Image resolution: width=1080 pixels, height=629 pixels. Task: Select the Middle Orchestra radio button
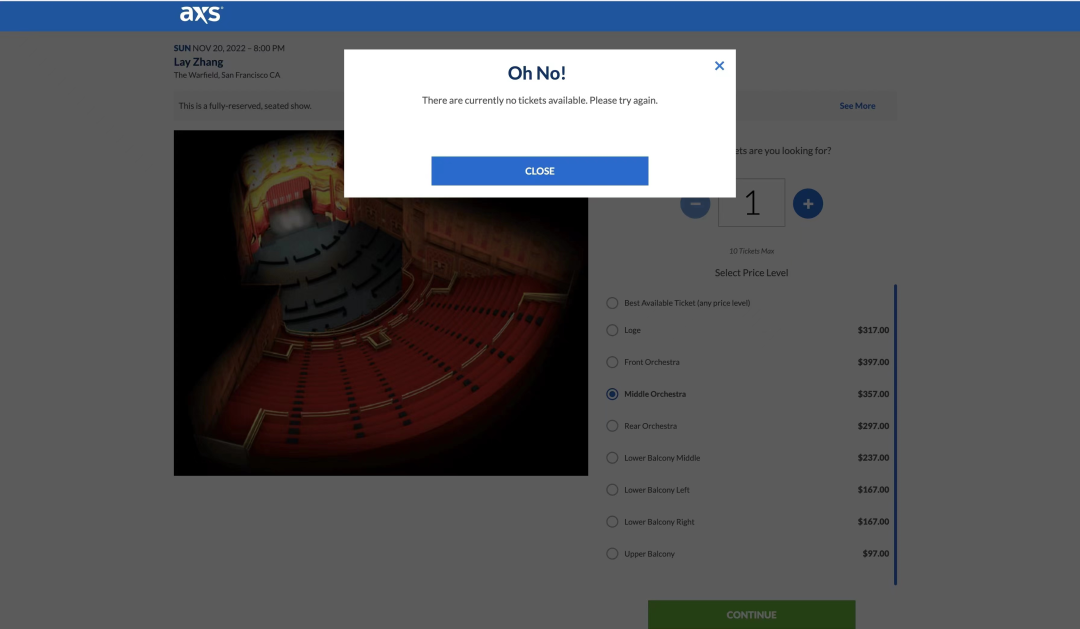click(x=612, y=394)
